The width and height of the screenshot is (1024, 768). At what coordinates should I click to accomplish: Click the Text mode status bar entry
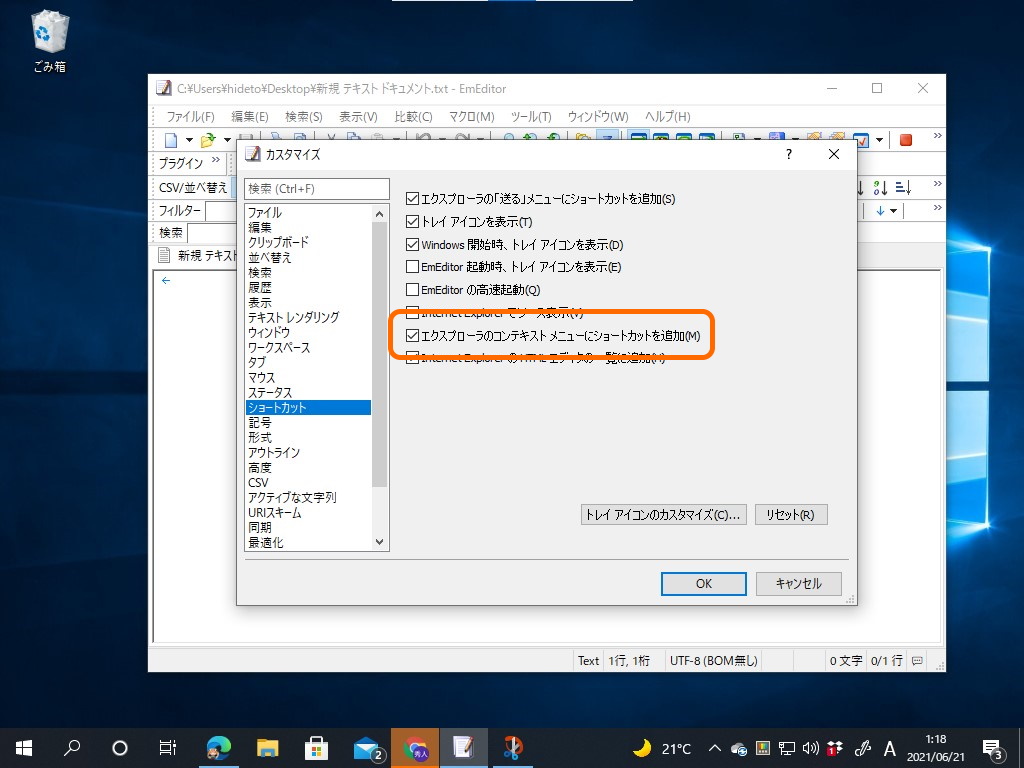[588, 661]
